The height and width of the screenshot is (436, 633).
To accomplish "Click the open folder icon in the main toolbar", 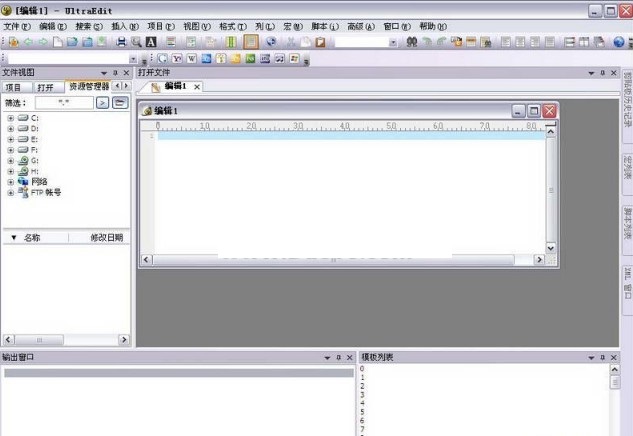I will click(72, 42).
